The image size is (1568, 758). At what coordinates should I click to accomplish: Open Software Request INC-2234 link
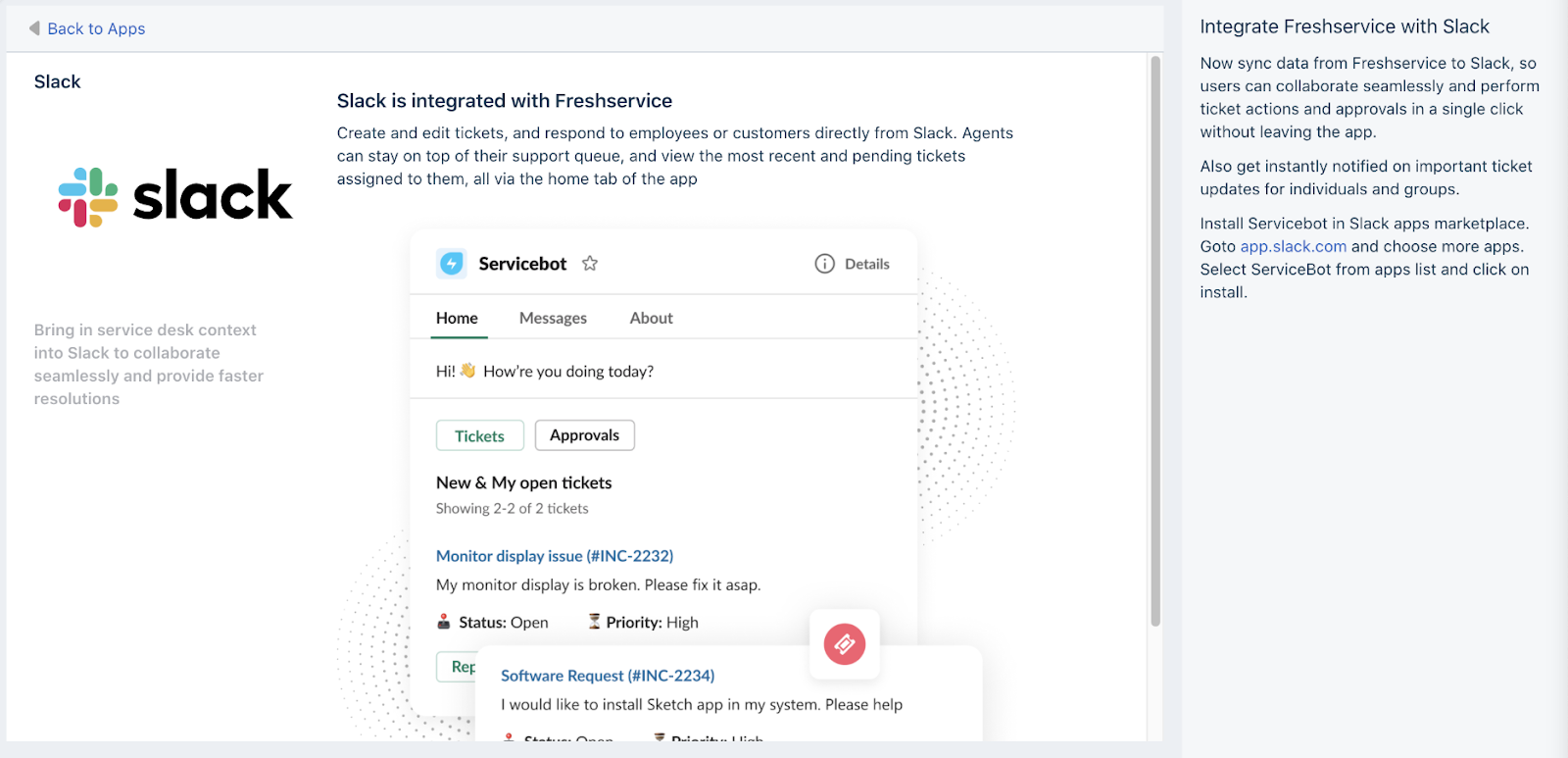[x=608, y=676]
